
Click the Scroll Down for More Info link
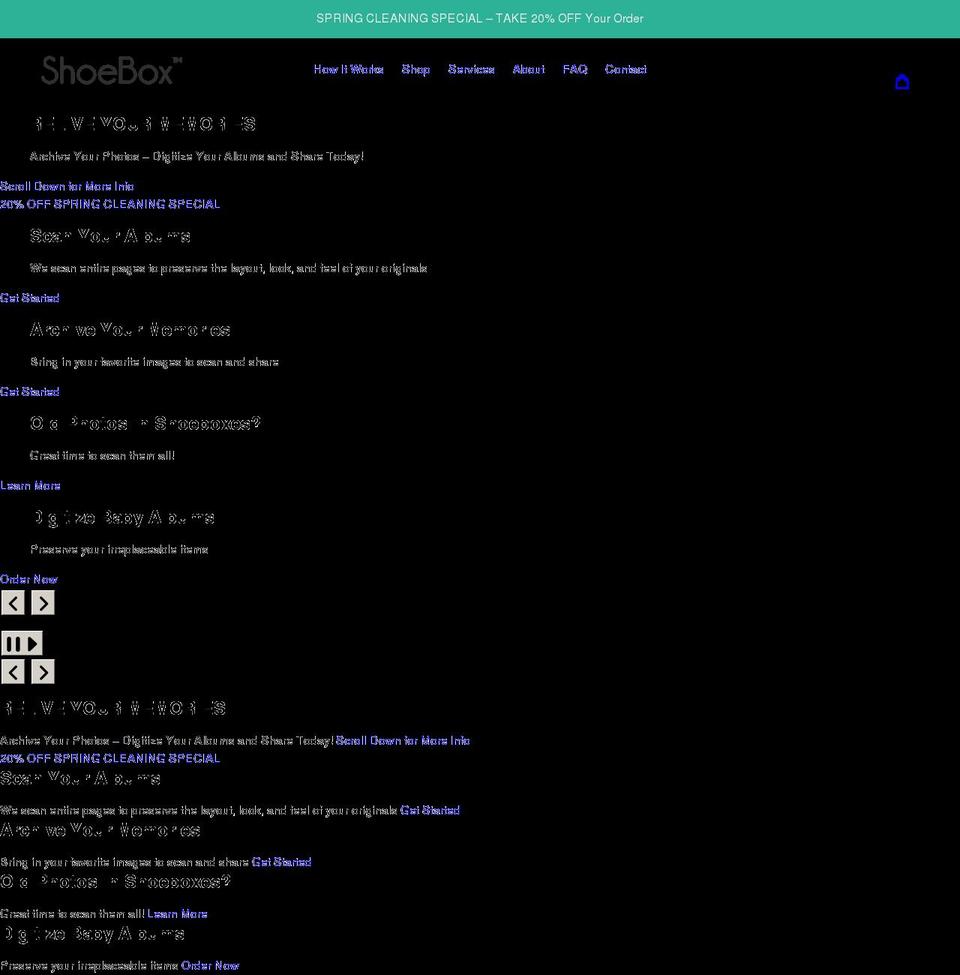(67, 186)
